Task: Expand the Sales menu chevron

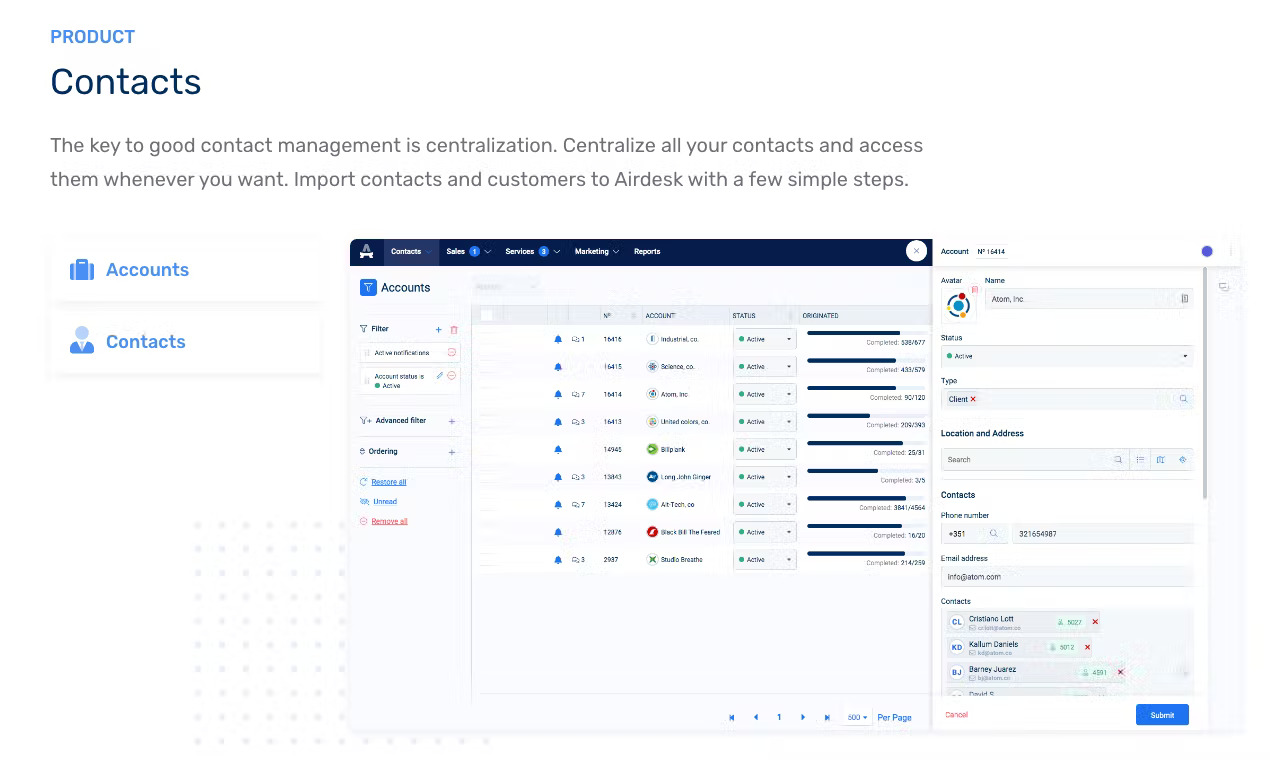Action: [488, 251]
